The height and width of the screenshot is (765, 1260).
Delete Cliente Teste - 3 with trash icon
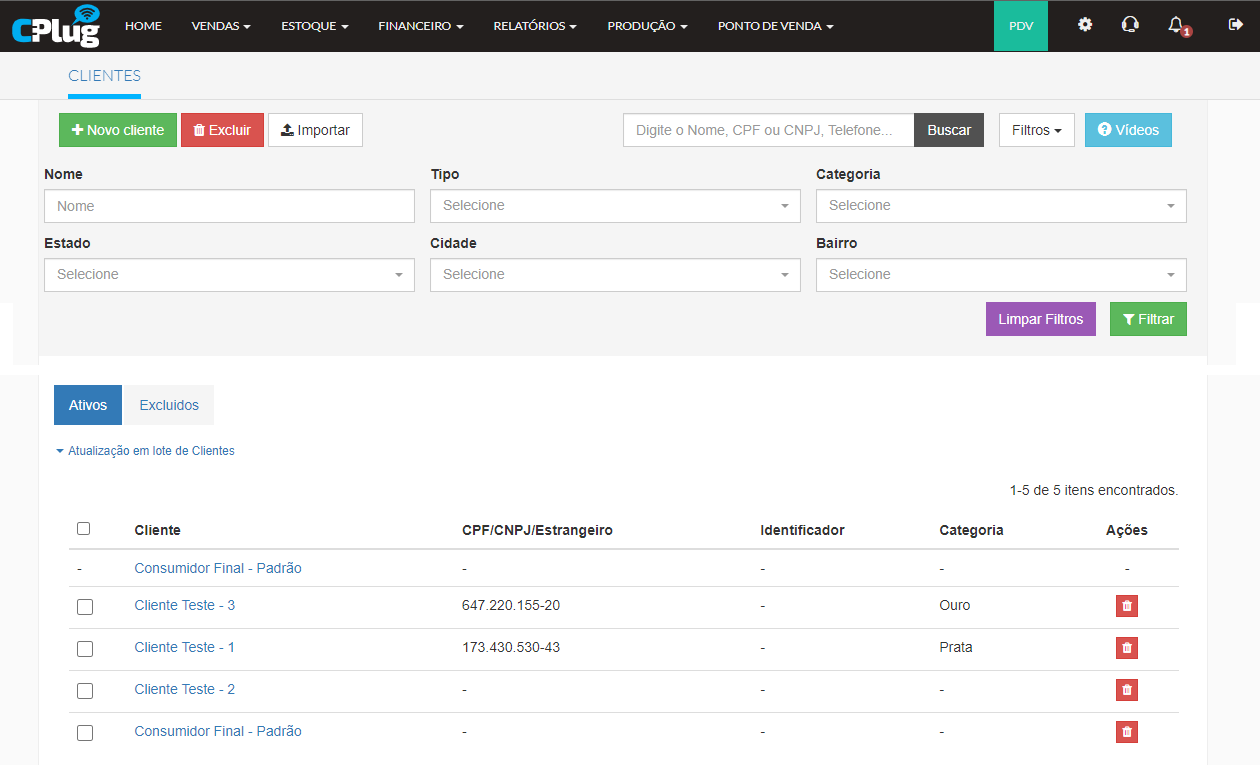[1127, 606]
